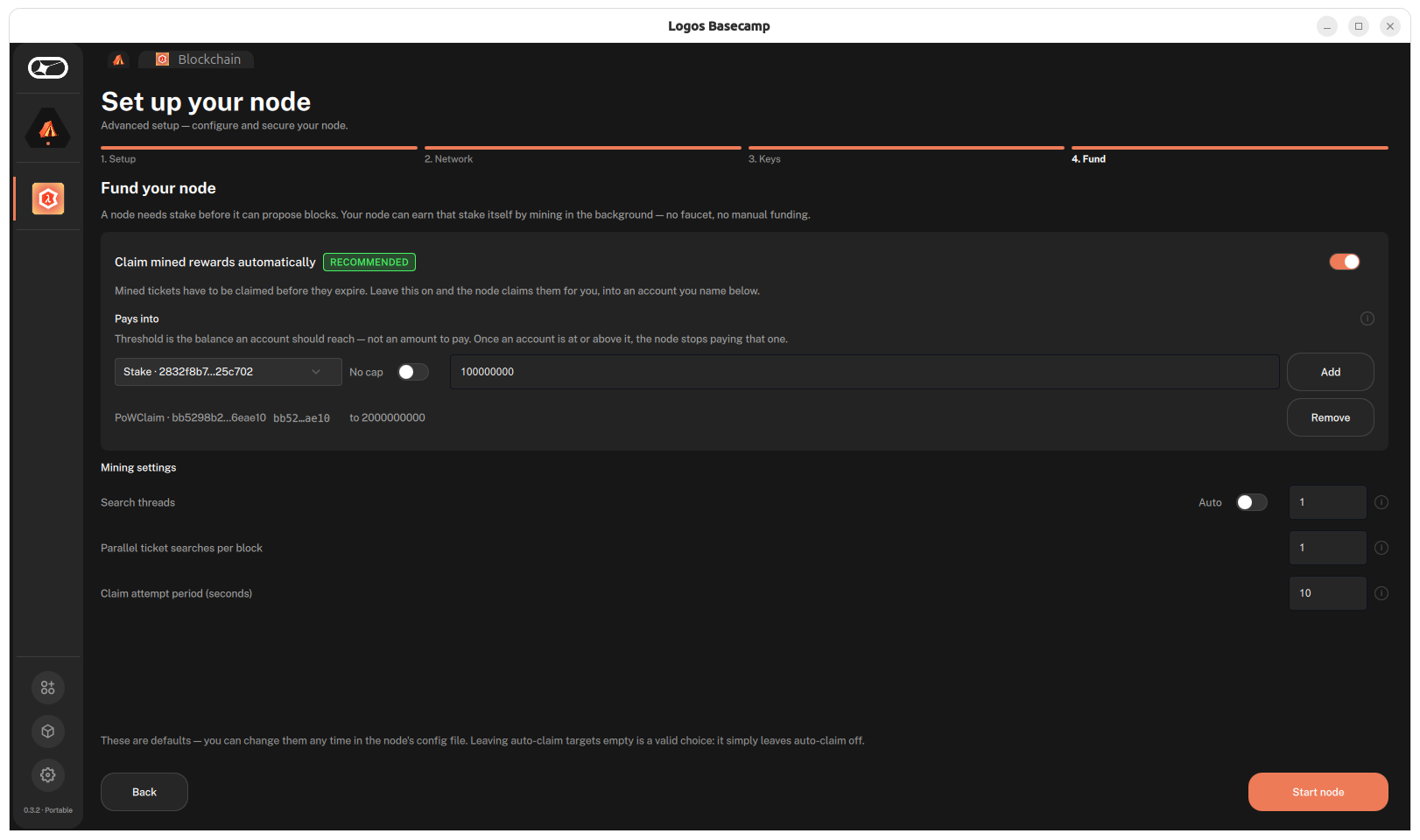Focus the threshold field showing 100000000
The height and width of the screenshot is (840, 1420).
pyautogui.click(x=865, y=372)
